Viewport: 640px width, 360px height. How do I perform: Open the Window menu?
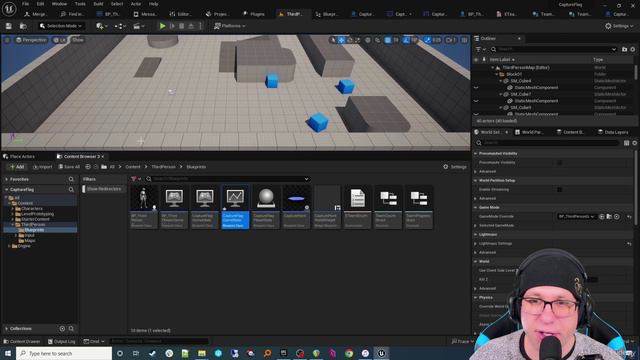pos(59,4)
